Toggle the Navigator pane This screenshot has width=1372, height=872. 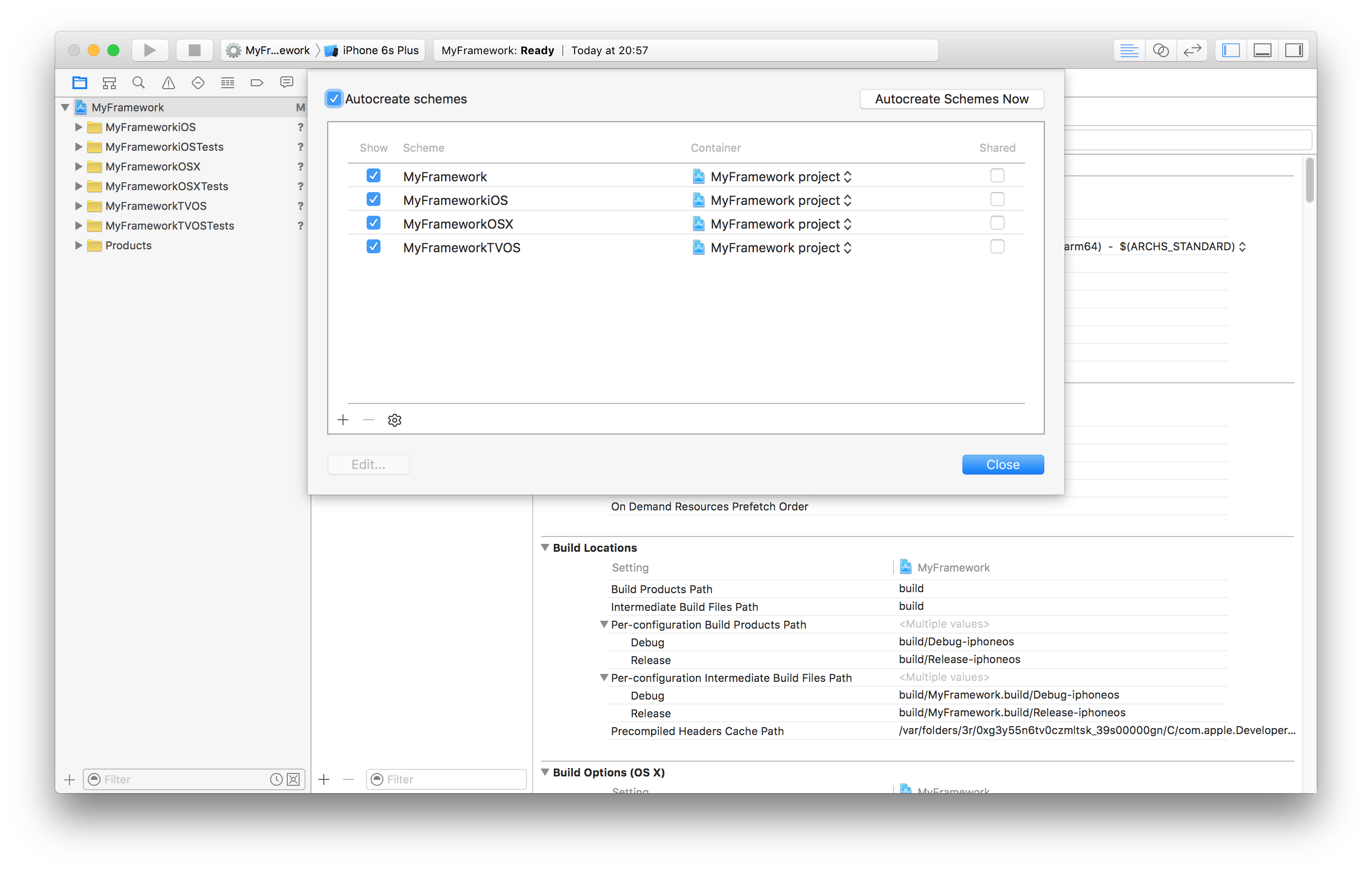[1231, 50]
